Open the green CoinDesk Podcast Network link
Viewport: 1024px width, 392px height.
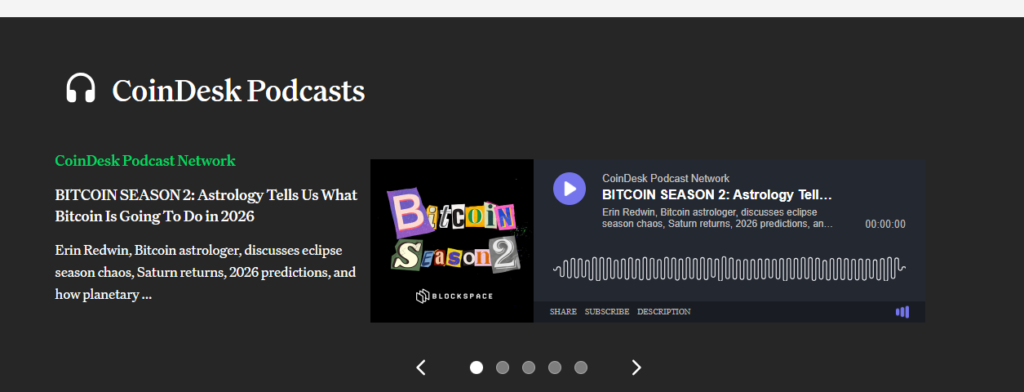(x=145, y=161)
